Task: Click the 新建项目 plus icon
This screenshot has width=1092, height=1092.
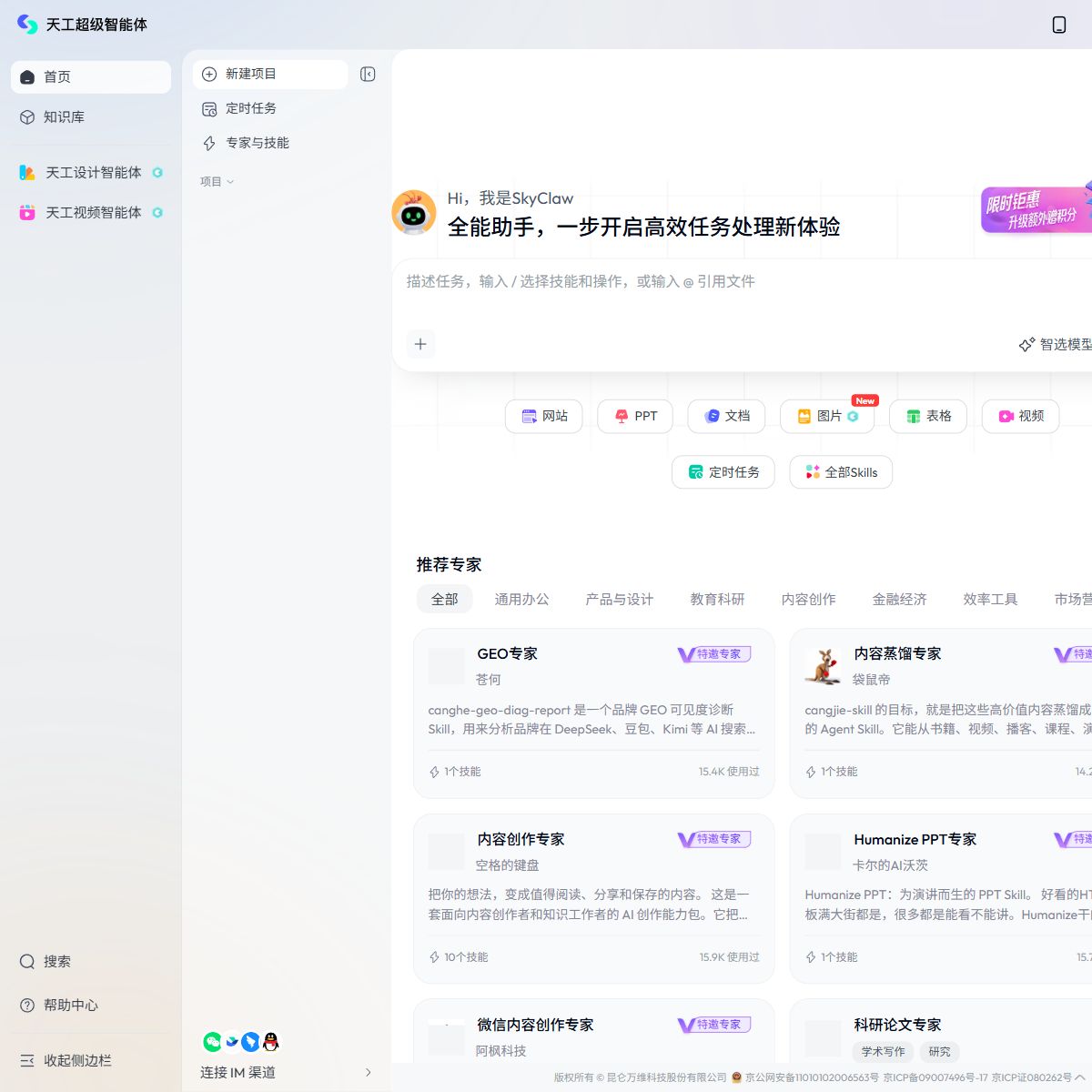Action: (209, 75)
